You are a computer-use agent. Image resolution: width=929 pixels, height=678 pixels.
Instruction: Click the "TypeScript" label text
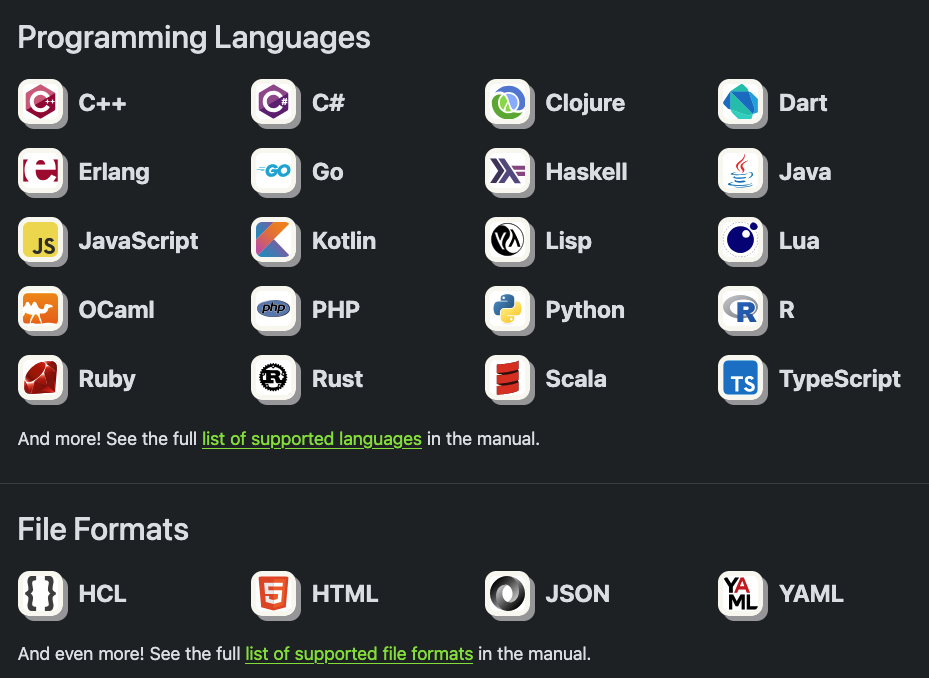840,379
